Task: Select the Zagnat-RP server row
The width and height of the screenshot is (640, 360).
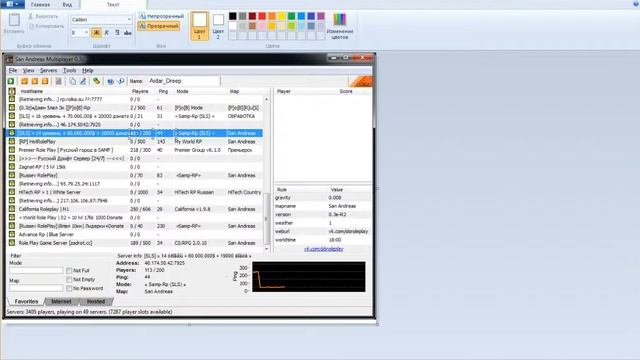Action: [x=135, y=167]
